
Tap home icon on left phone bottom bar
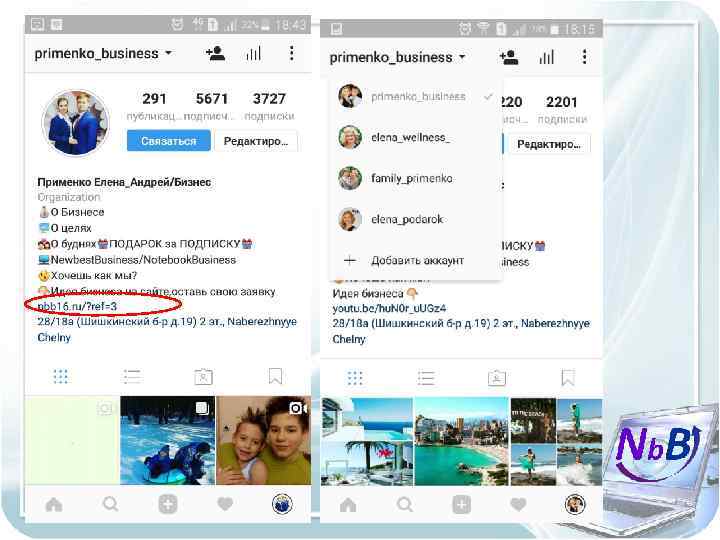click(x=54, y=504)
